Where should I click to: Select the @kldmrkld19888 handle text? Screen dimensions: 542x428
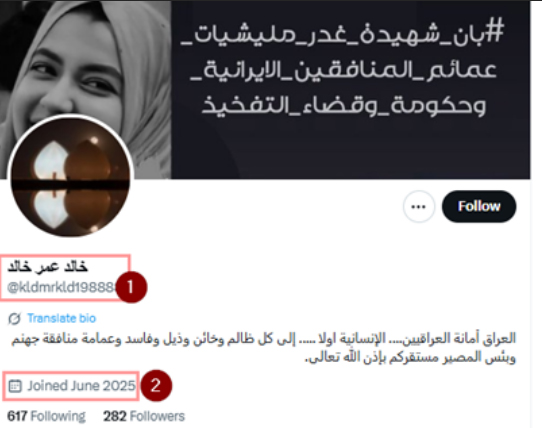click(62, 287)
